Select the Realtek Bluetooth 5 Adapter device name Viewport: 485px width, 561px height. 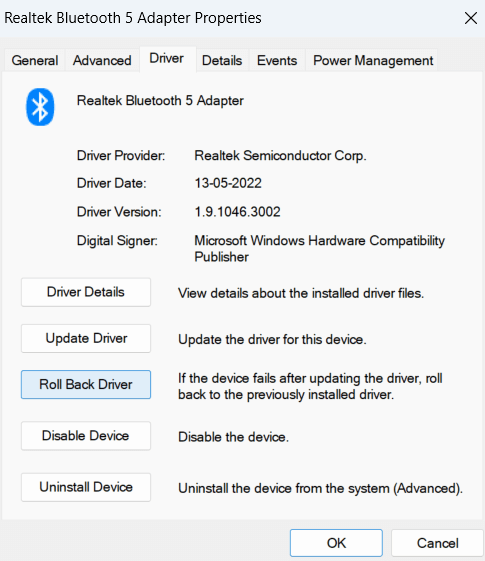160,101
